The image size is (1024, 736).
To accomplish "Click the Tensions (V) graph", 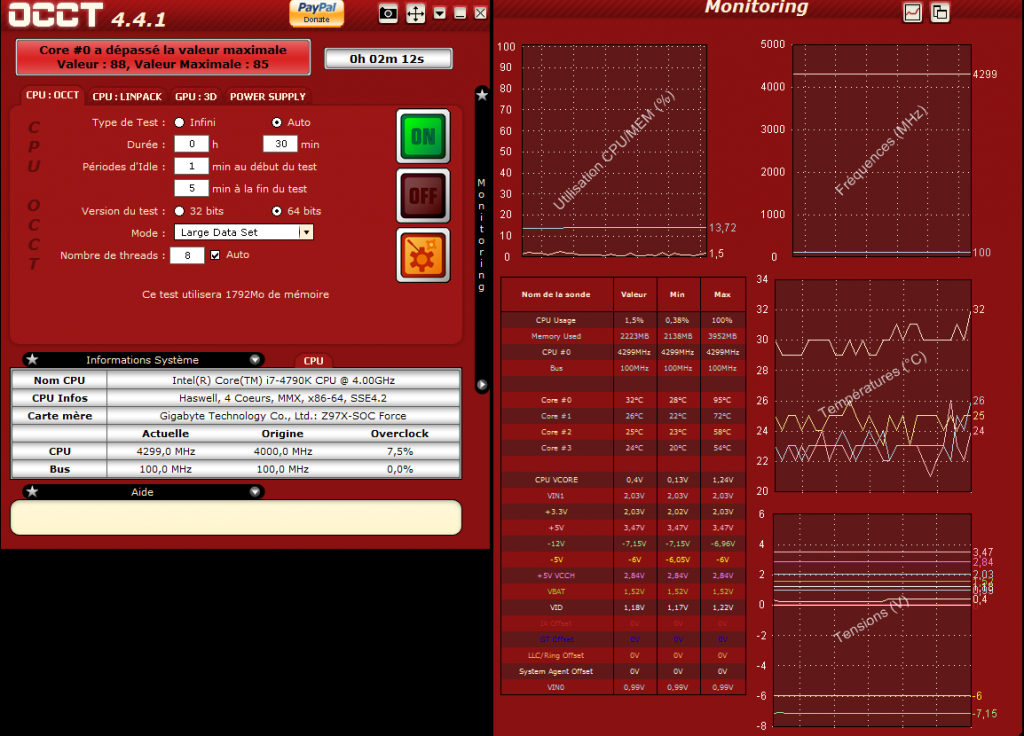I will click(872, 620).
